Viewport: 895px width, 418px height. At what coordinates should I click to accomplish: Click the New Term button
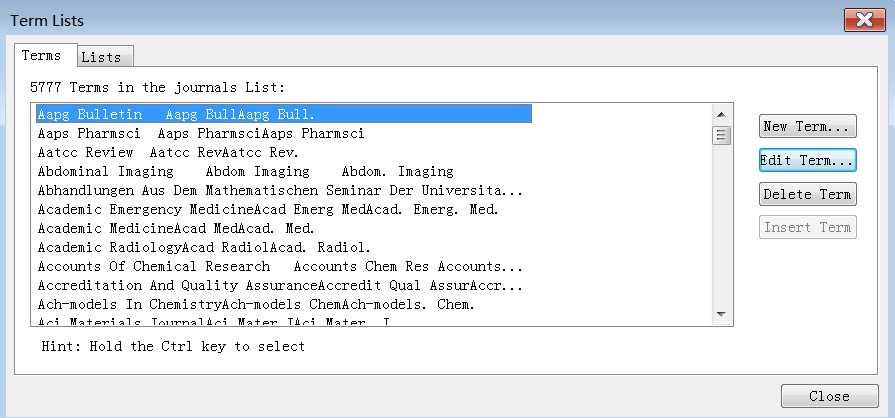pyautogui.click(x=807, y=127)
